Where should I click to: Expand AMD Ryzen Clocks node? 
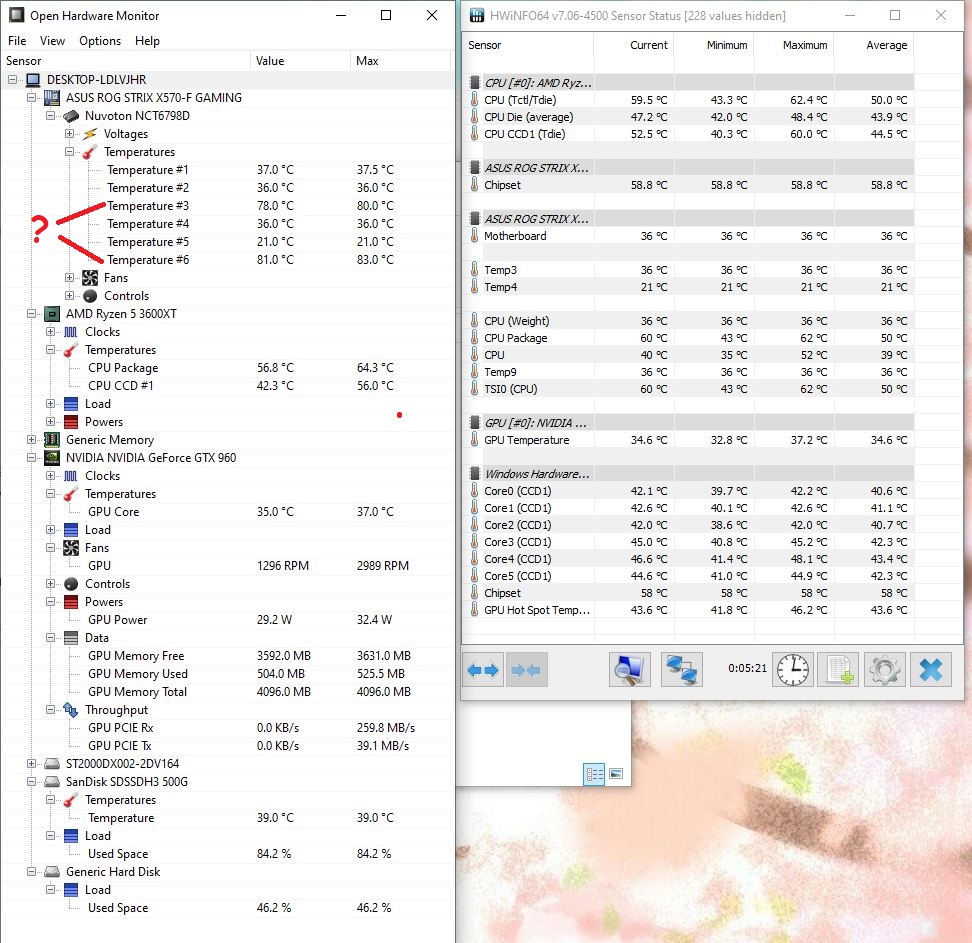51,332
